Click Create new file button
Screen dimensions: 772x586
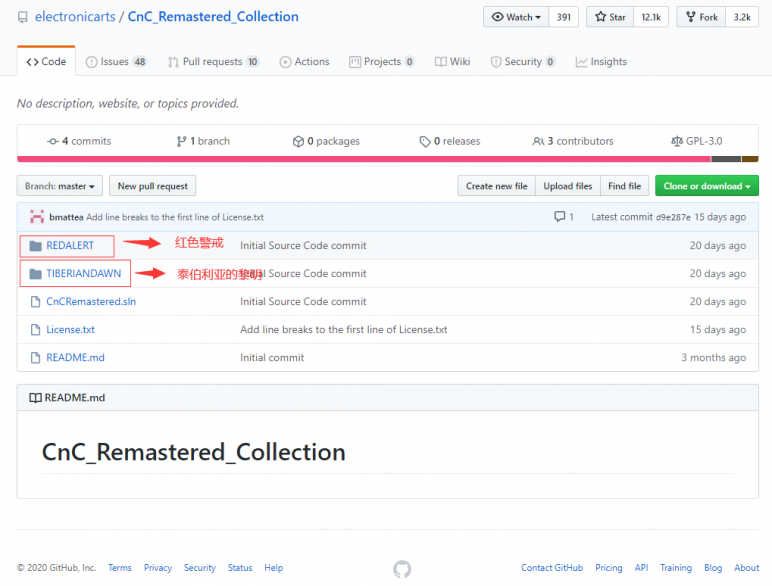point(496,186)
